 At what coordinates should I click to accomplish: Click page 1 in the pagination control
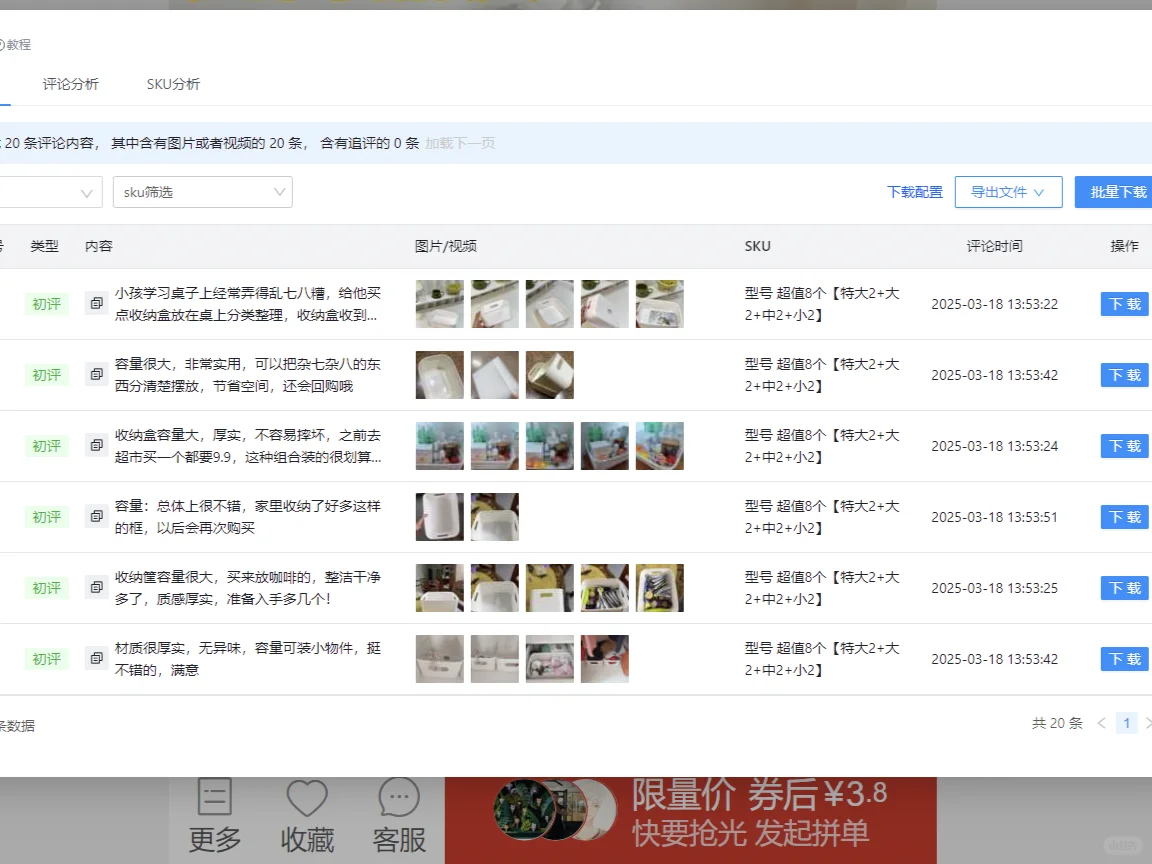[x=1127, y=723]
